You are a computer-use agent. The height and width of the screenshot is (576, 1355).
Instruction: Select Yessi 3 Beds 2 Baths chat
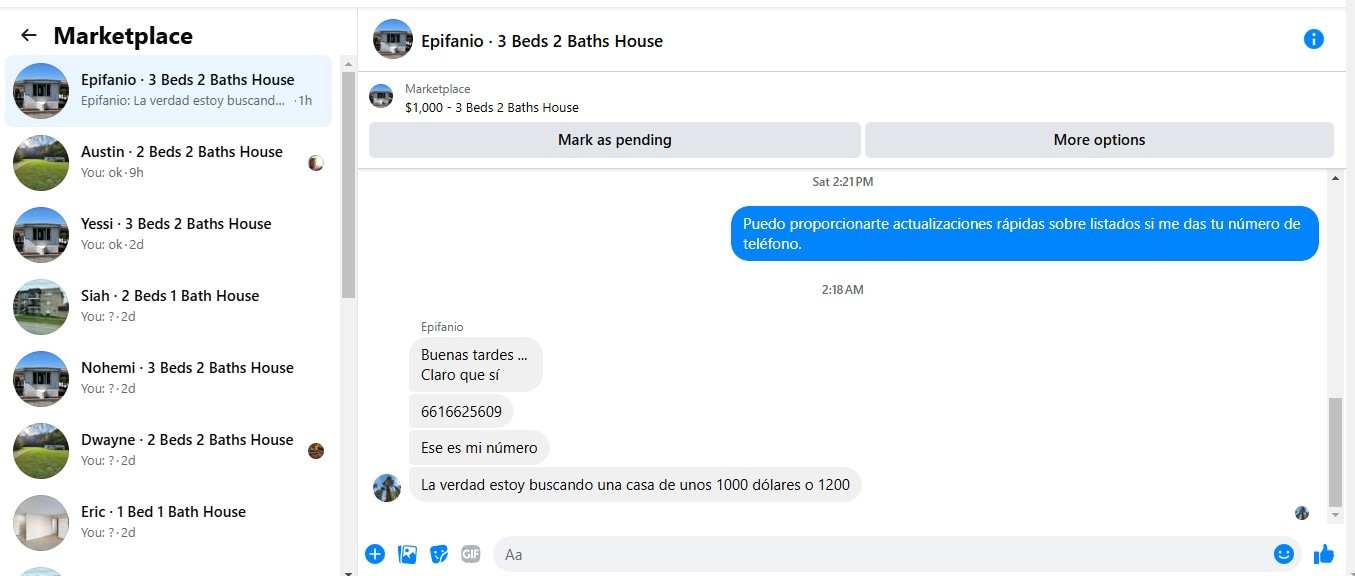click(x=168, y=234)
